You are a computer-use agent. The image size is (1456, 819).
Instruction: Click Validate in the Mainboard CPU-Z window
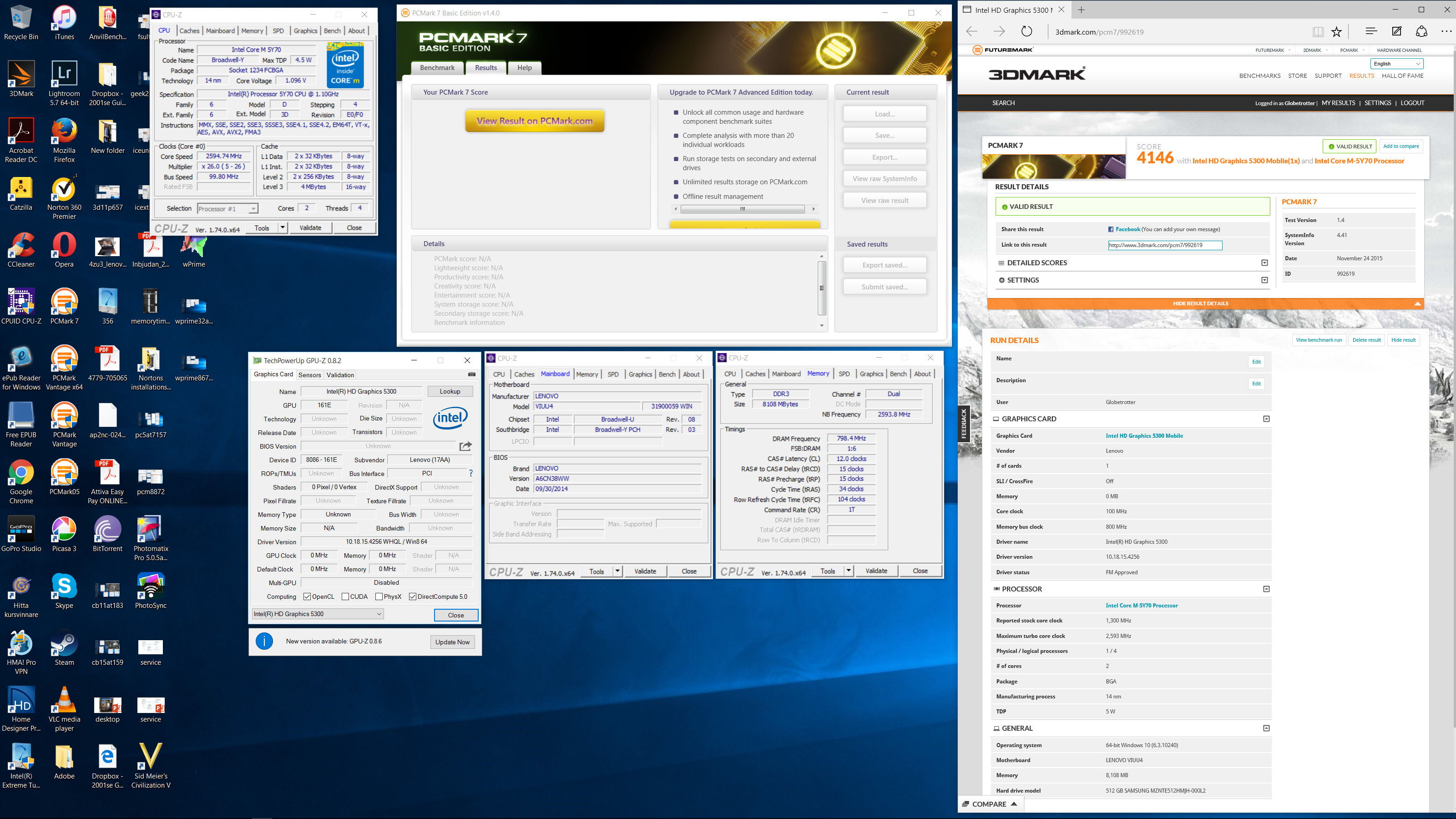click(x=645, y=571)
